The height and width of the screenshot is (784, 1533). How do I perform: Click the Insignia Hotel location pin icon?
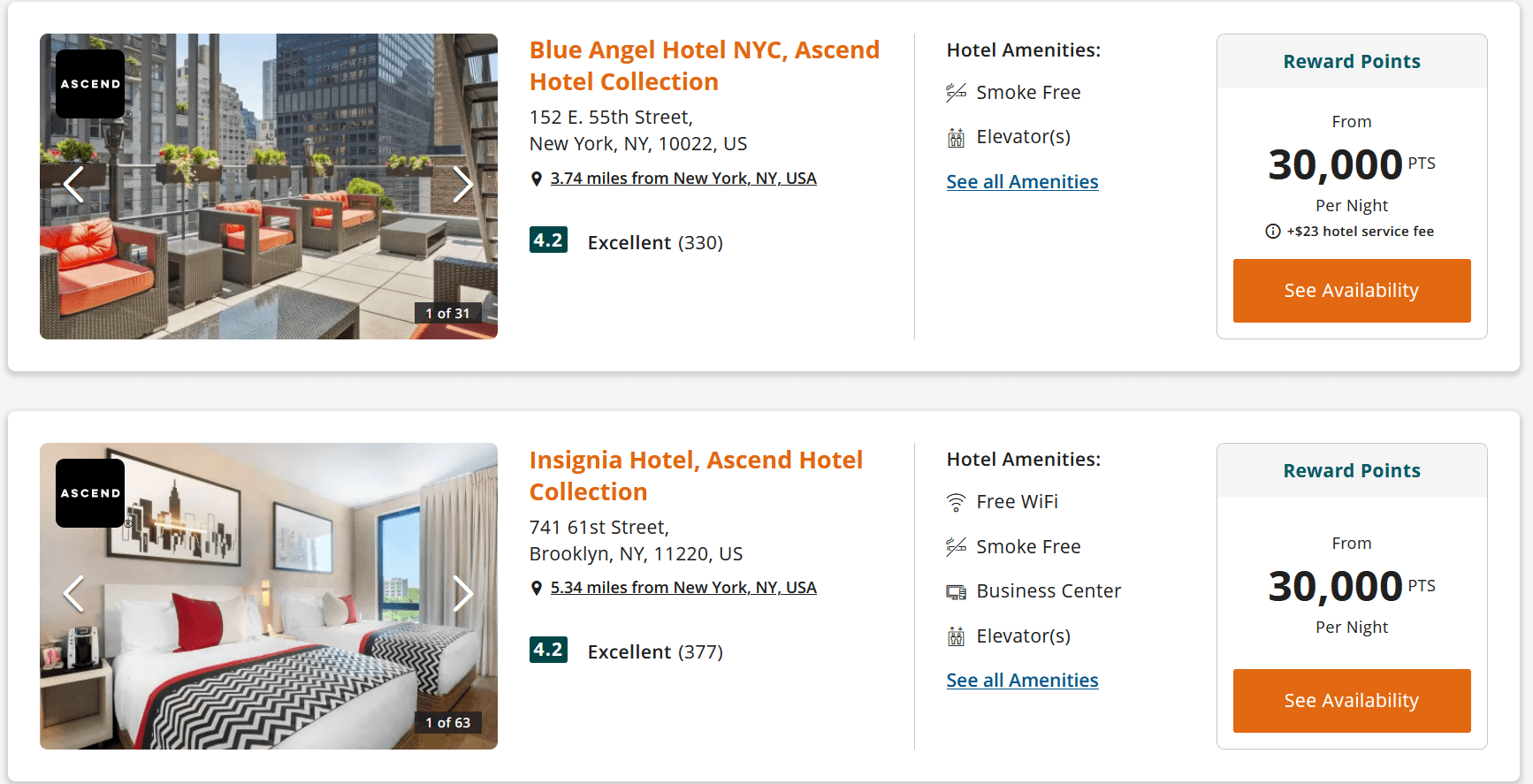pyautogui.click(x=536, y=589)
